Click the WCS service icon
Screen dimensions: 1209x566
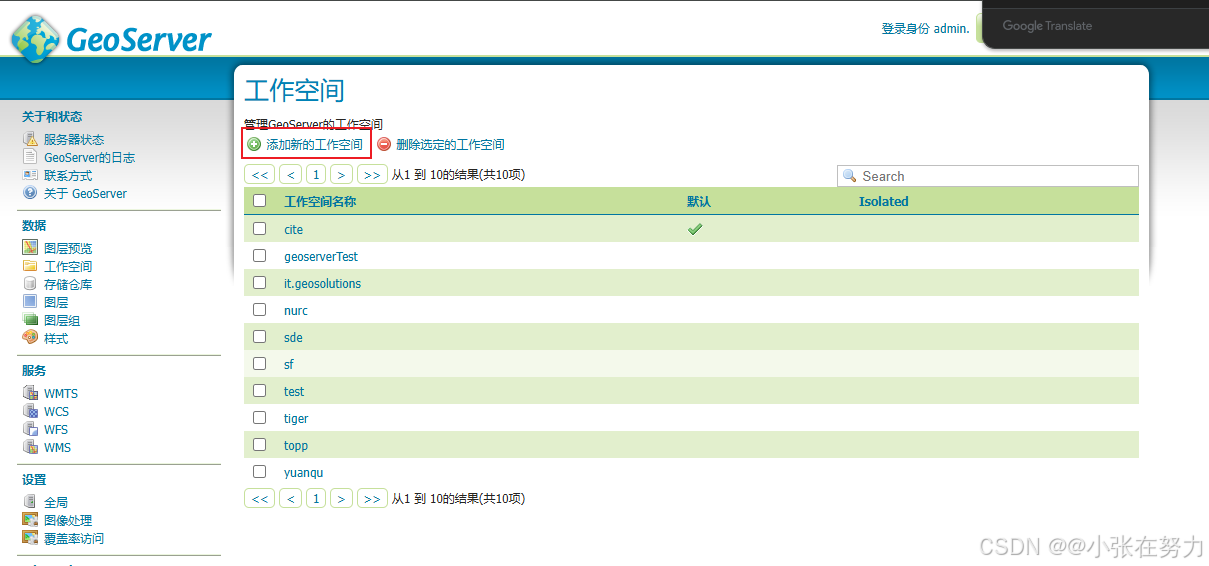pyautogui.click(x=30, y=411)
